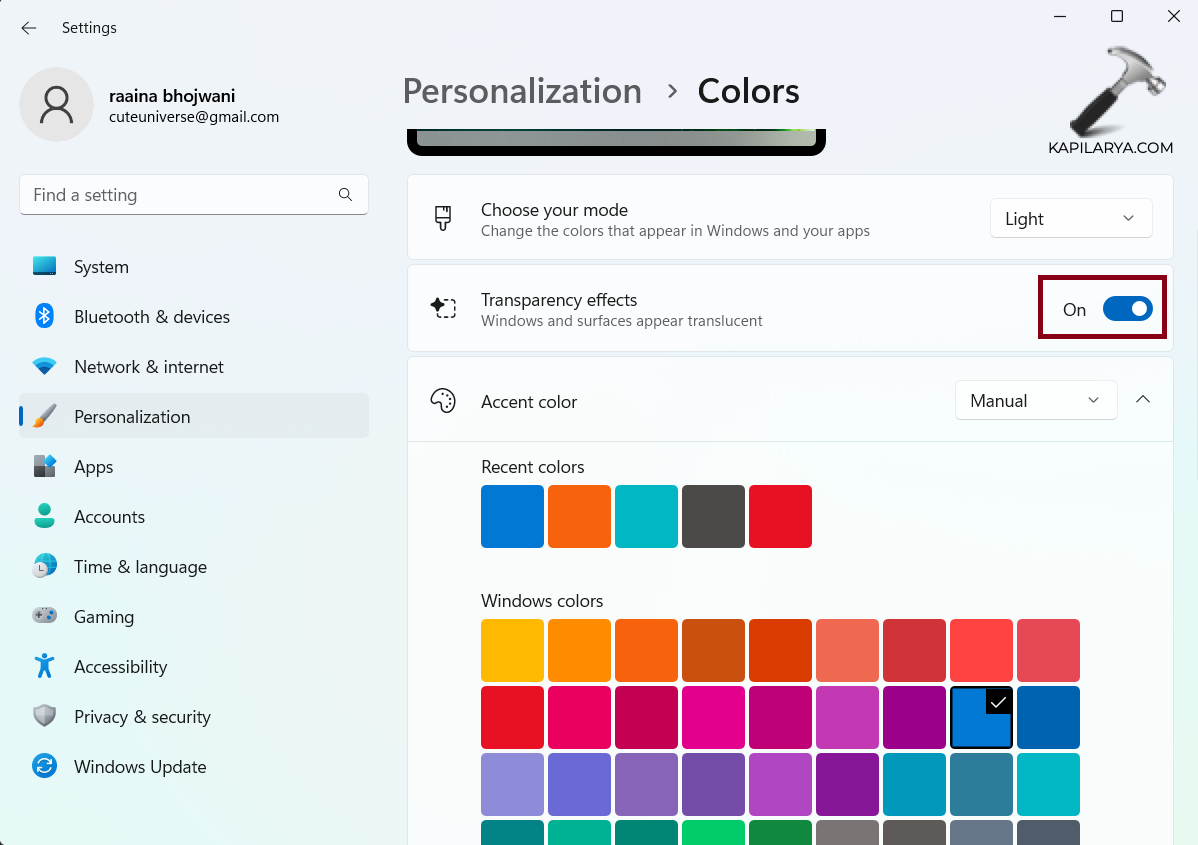1198x845 pixels.
Task: Open the Accent color Manual dropdown
Action: click(1035, 401)
